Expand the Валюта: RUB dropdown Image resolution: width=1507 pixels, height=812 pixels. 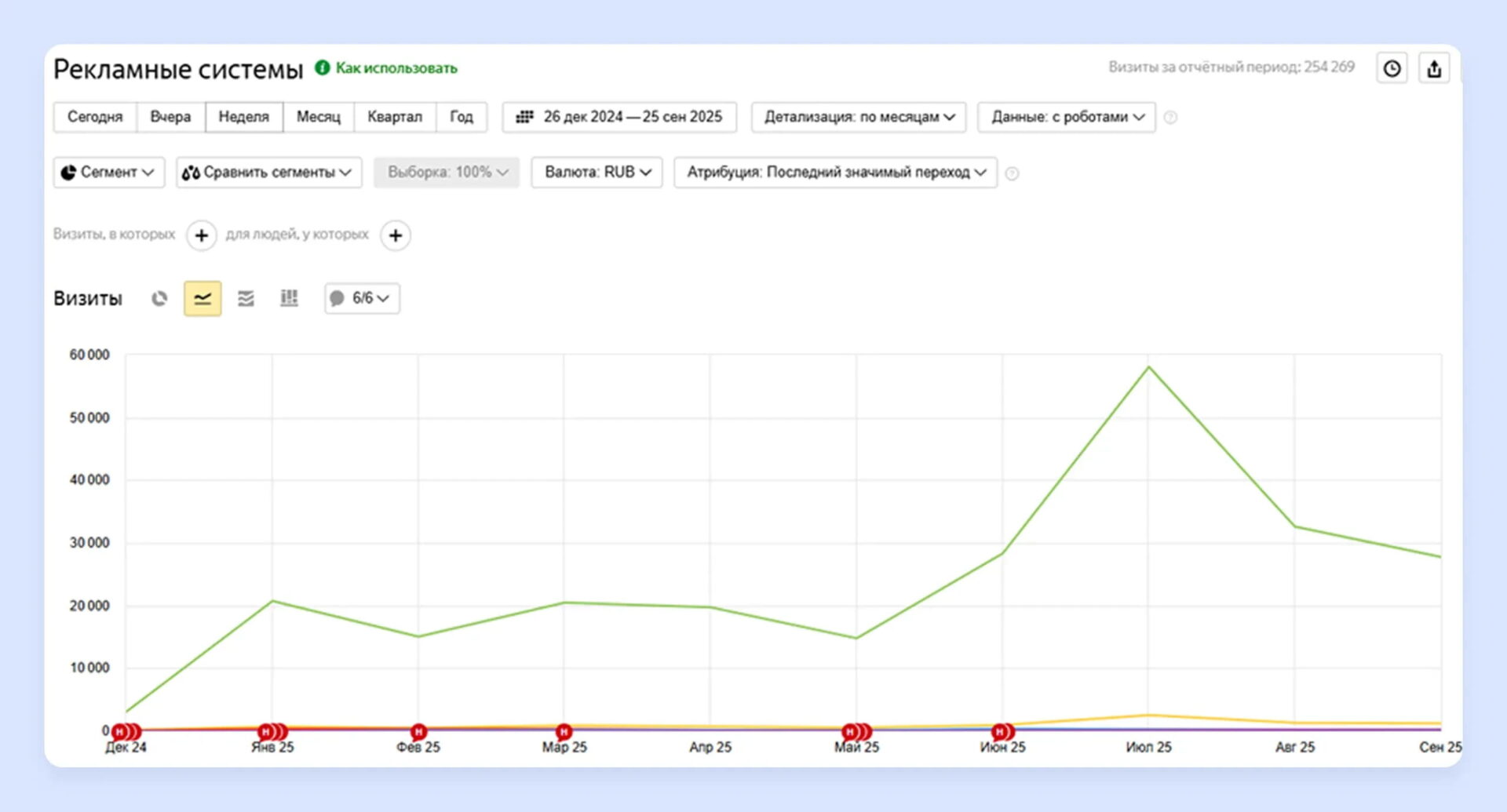click(x=597, y=173)
